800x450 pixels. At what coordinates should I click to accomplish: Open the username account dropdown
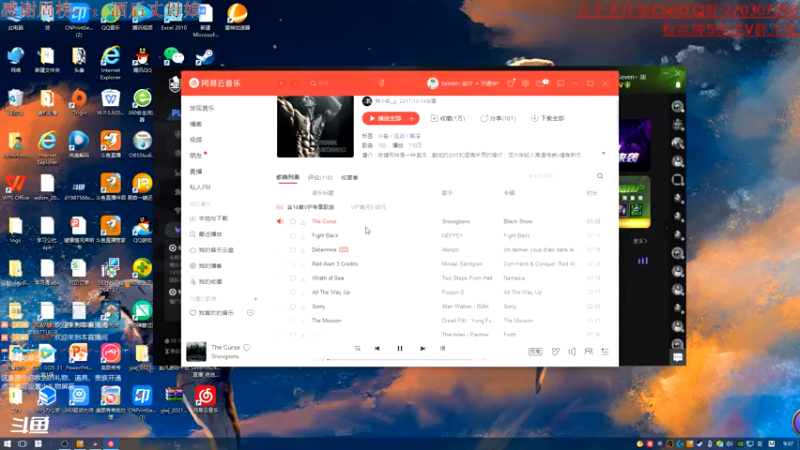click(460, 83)
